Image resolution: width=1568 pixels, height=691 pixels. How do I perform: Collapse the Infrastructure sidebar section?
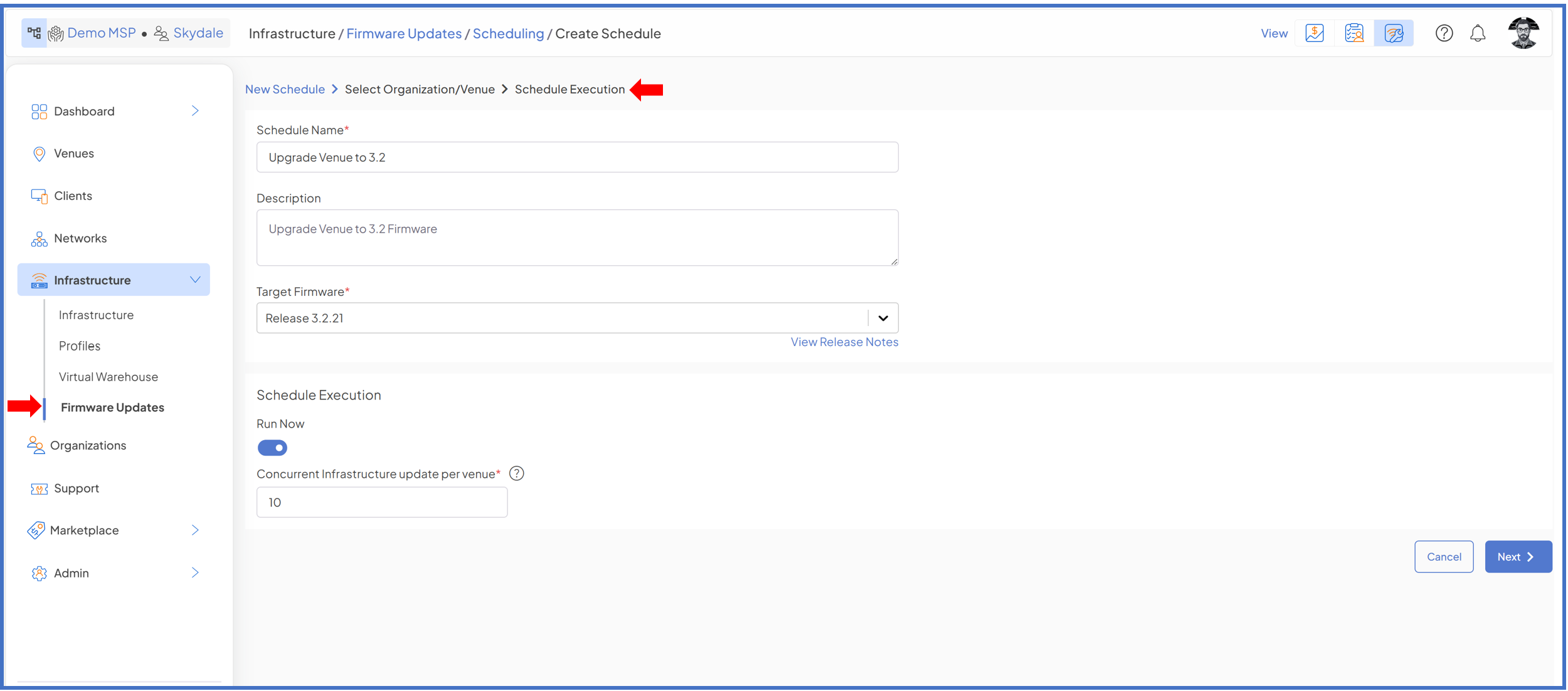point(195,280)
